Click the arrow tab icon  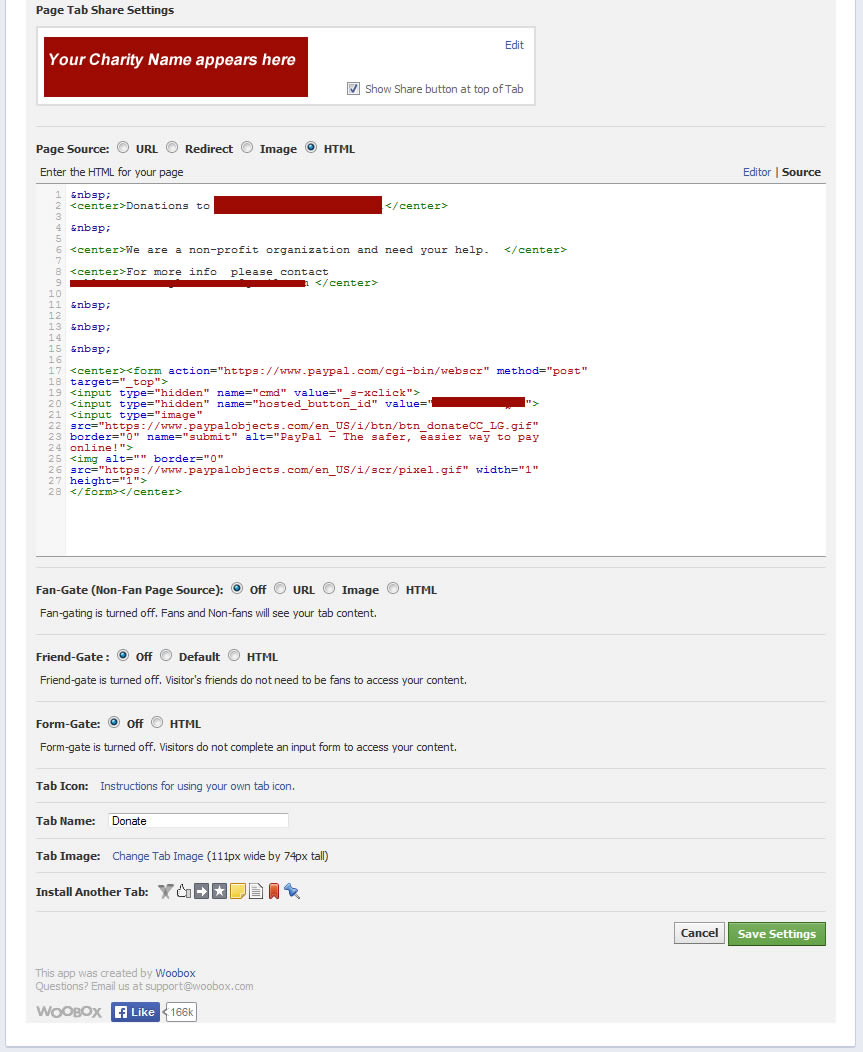click(x=201, y=891)
